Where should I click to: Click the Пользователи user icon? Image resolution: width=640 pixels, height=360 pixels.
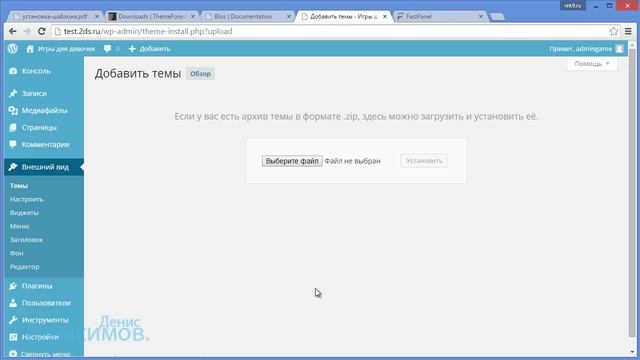13,303
